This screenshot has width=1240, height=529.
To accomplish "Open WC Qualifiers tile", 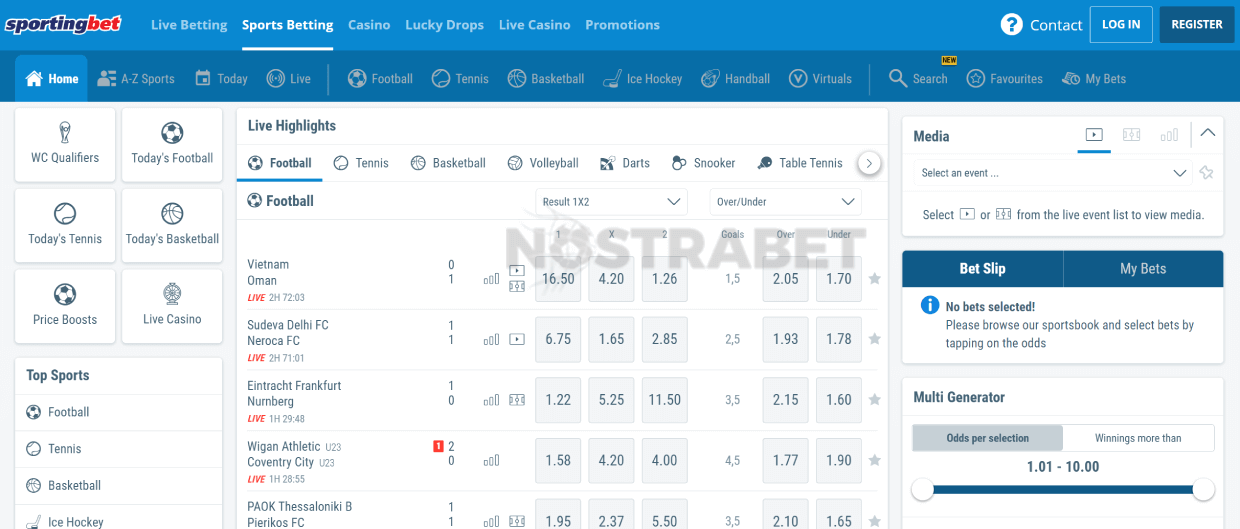I will tap(65, 145).
